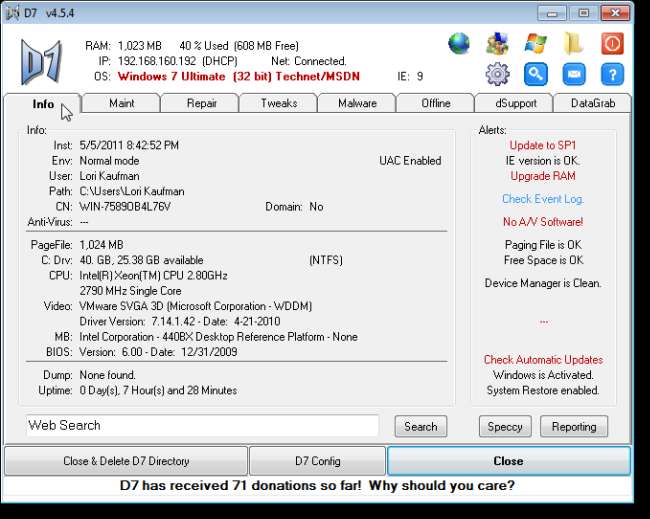Click the BIOS Version 6.00 text
The image size is (650, 519).
point(158,352)
